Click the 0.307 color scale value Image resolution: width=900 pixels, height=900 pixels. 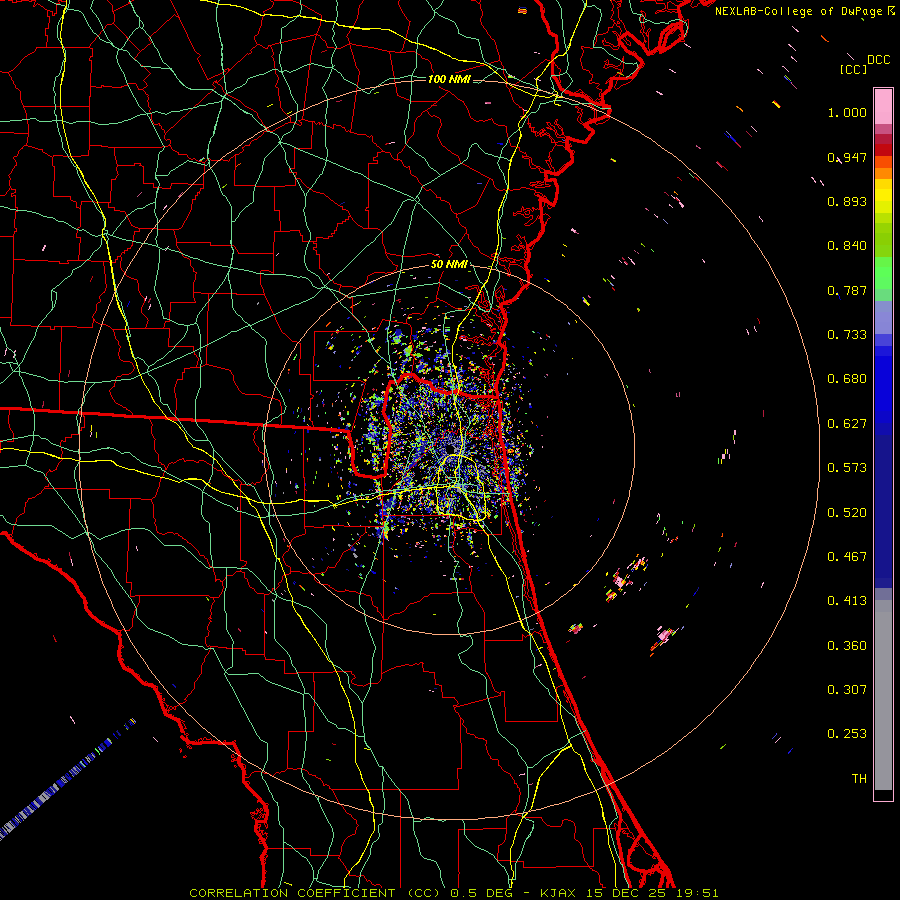pos(847,690)
